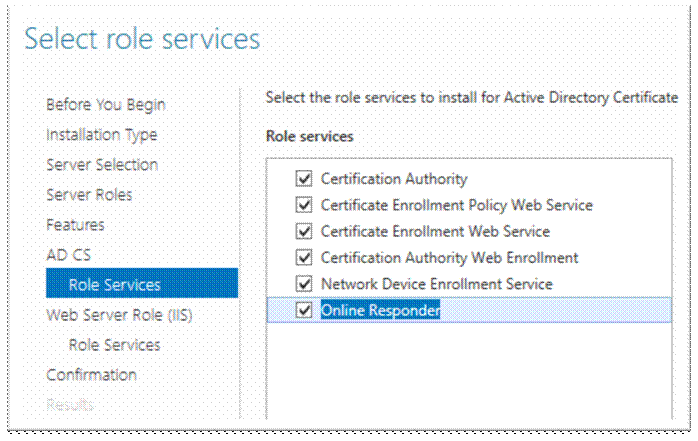This screenshot has width=698, height=441.
Task: Go to Before You Begin step
Action: pyautogui.click(x=106, y=105)
